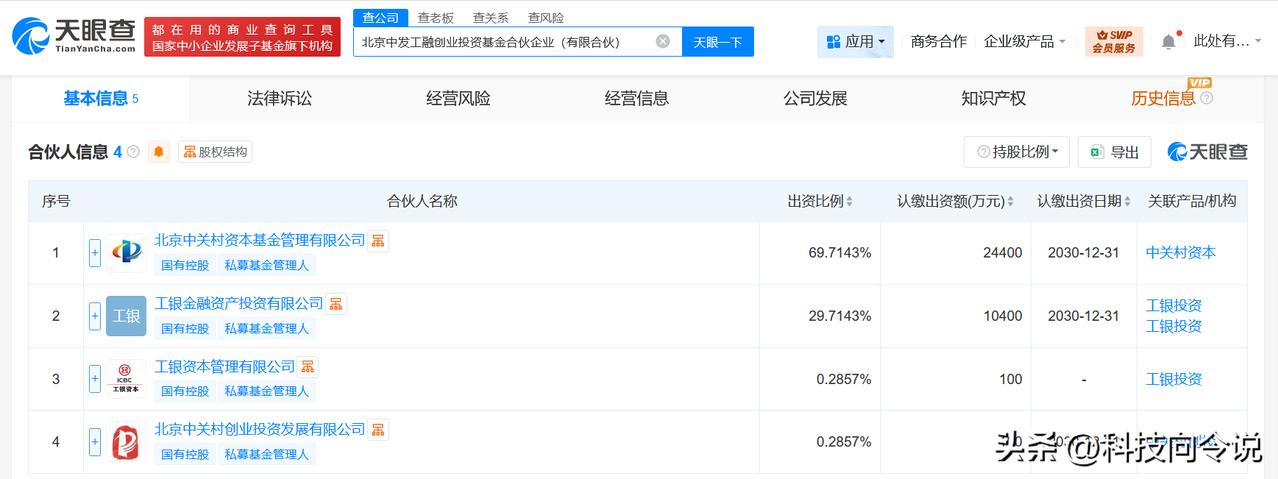Select the 查风险 search tab
1278x479 pixels.
click(545, 17)
